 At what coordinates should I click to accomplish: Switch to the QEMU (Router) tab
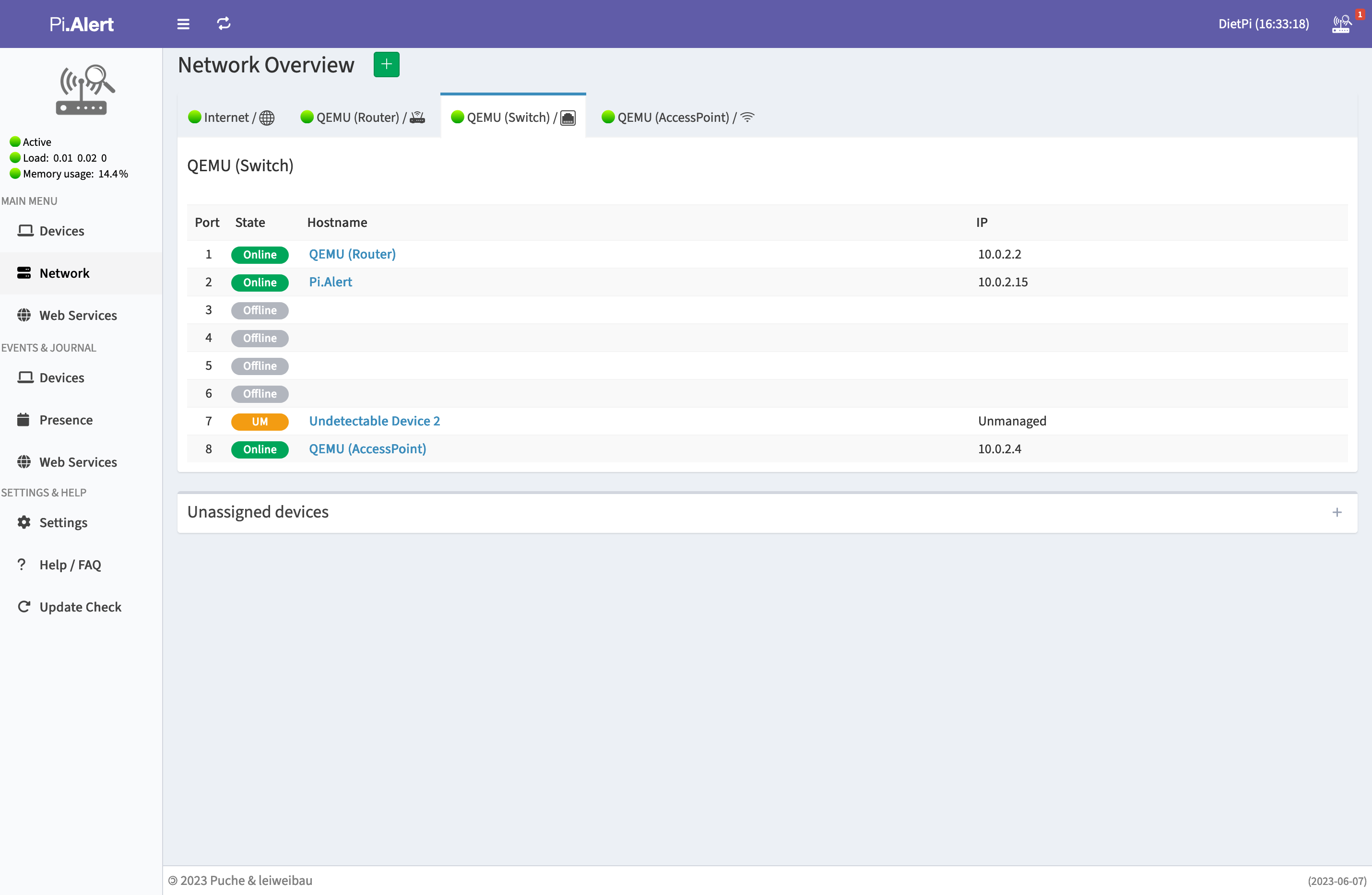(363, 118)
